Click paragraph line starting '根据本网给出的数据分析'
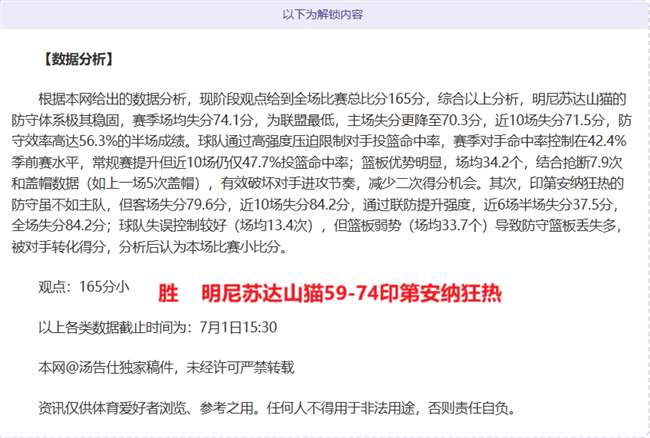The width and height of the screenshot is (650, 438). click(x=332, y=99)
